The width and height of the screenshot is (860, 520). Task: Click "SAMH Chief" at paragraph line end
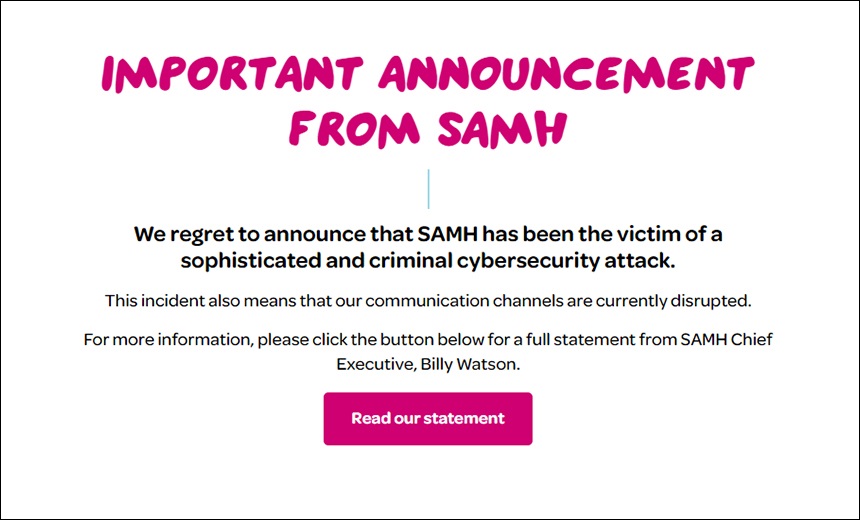pyautogui.click(x=726, y=340)
